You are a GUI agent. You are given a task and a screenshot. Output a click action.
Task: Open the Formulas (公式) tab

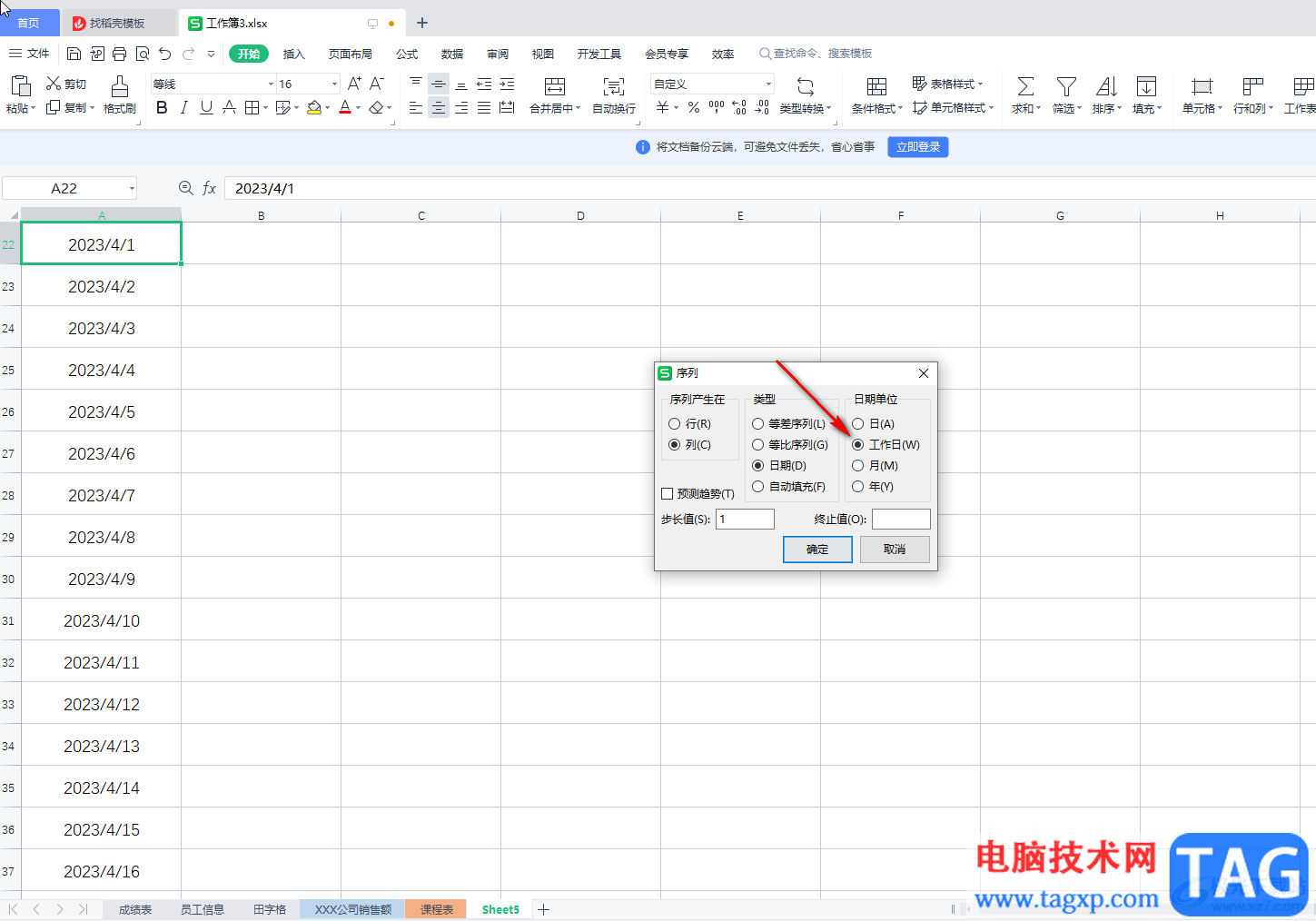pos(407,54)
